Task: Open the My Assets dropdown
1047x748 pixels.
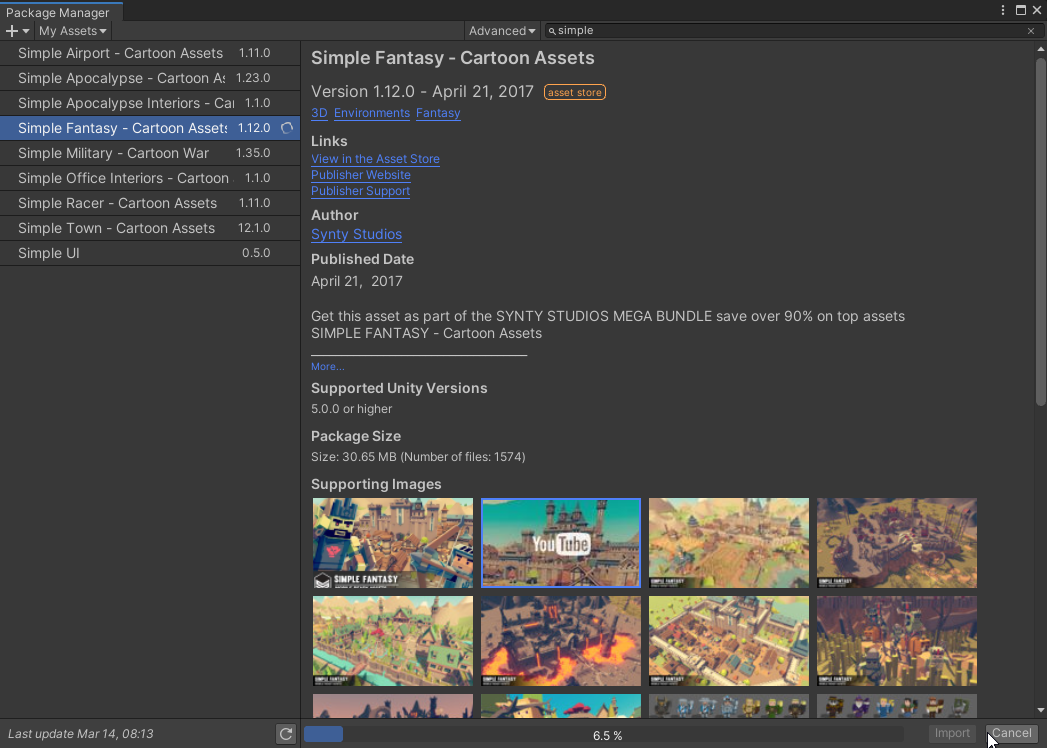Action: (72, 31)
